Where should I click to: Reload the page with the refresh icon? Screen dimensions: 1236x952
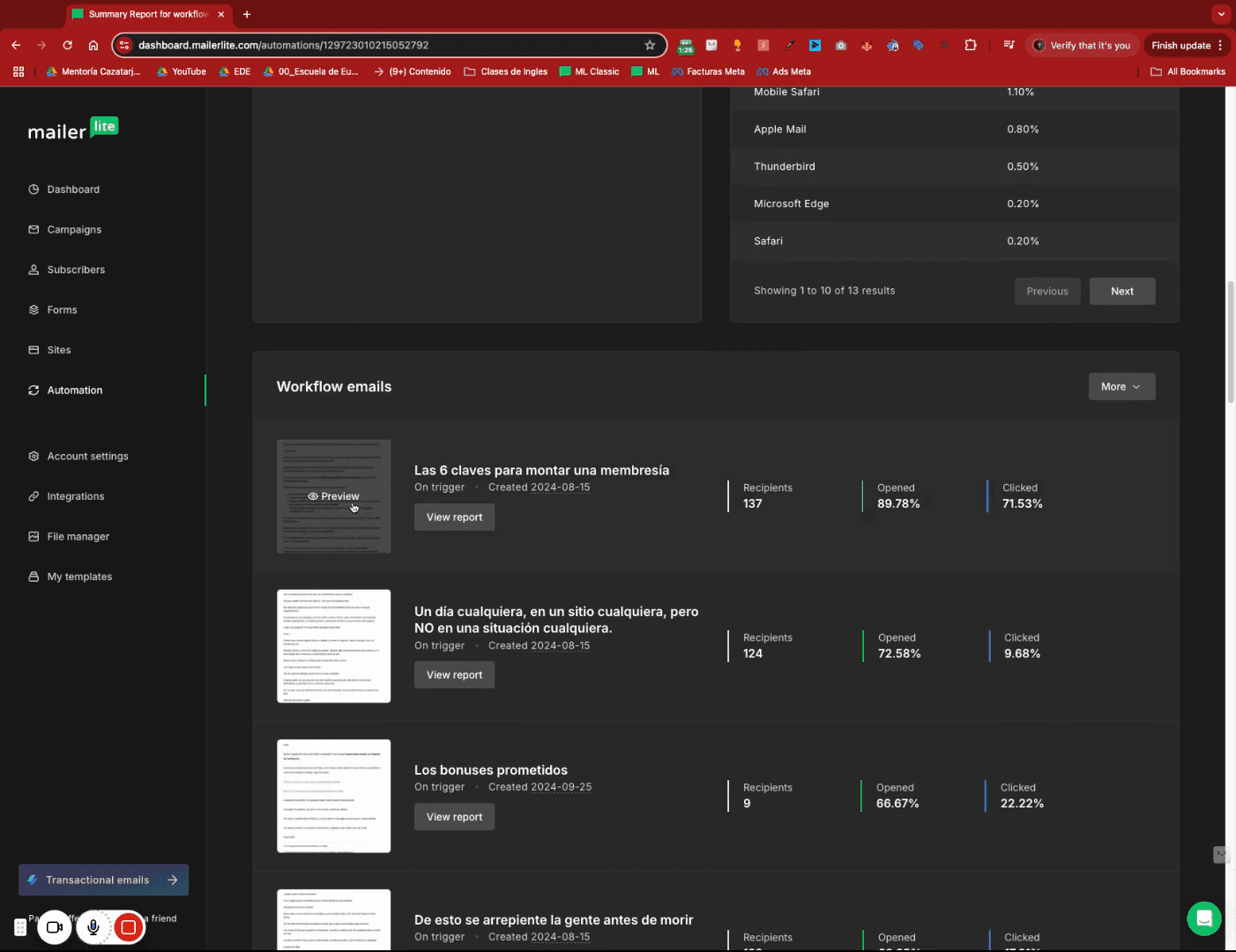tap(67, 45)
